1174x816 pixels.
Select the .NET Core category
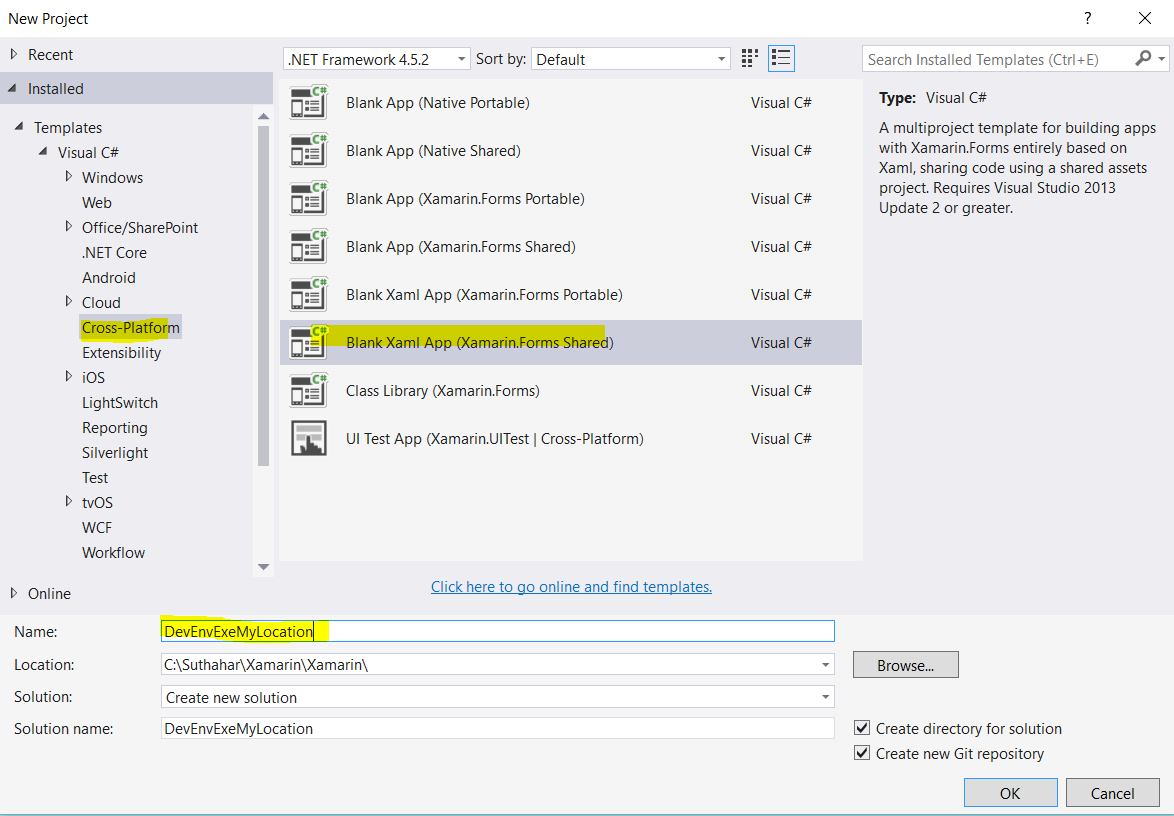[x=114, y=252]
